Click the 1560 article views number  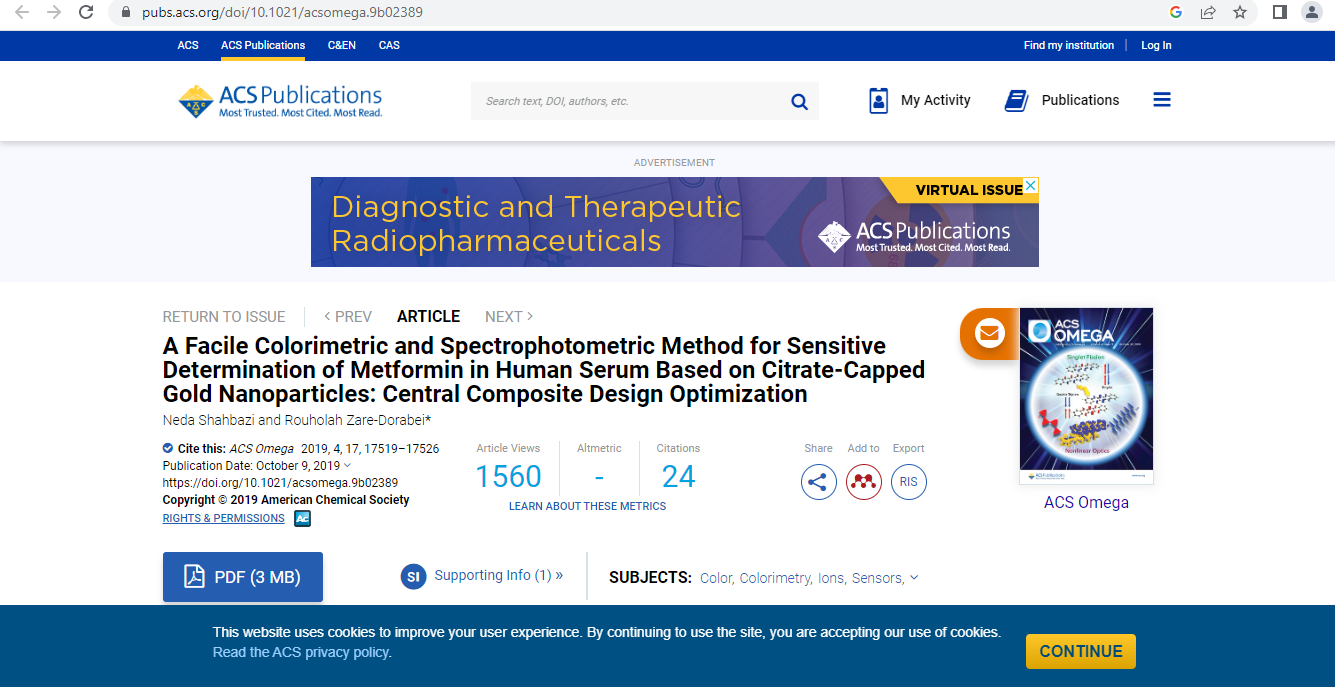(x=508, y=477)
